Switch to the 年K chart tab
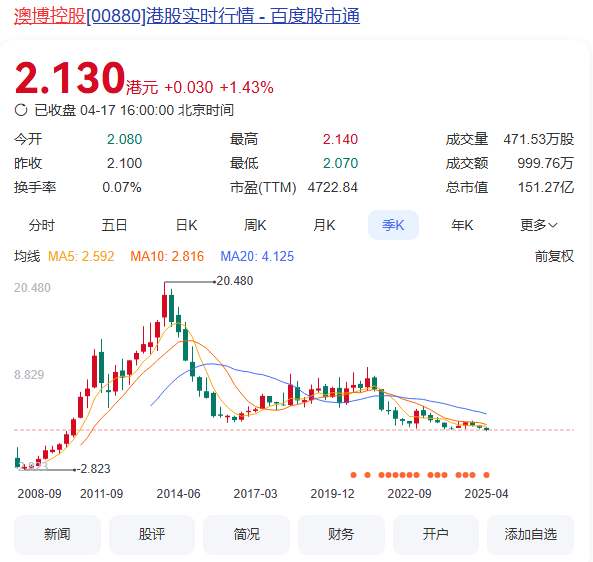This screenshot has width=593, height=562. (462, 225)
